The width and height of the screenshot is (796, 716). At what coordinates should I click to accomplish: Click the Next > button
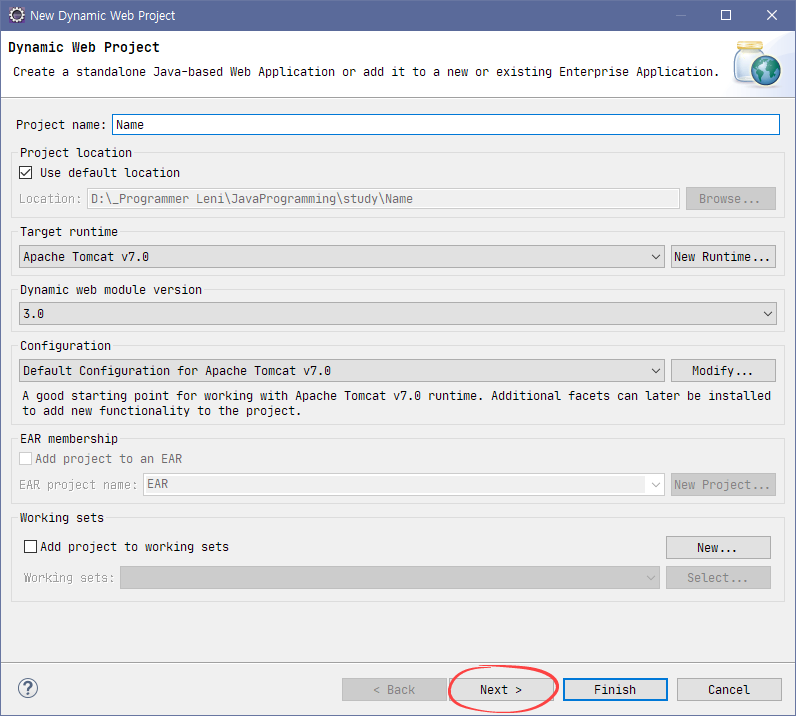coord(501,690)
